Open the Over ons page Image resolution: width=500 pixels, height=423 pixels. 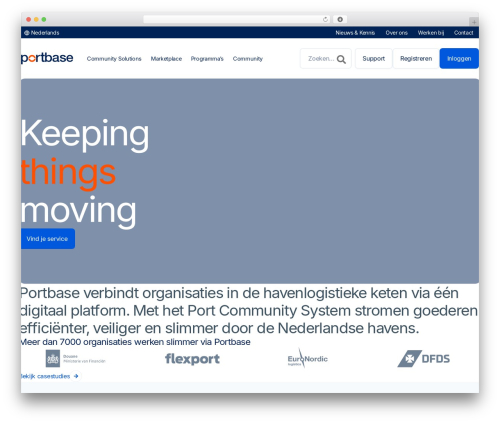pyautogui.click(x=396, y=33)
